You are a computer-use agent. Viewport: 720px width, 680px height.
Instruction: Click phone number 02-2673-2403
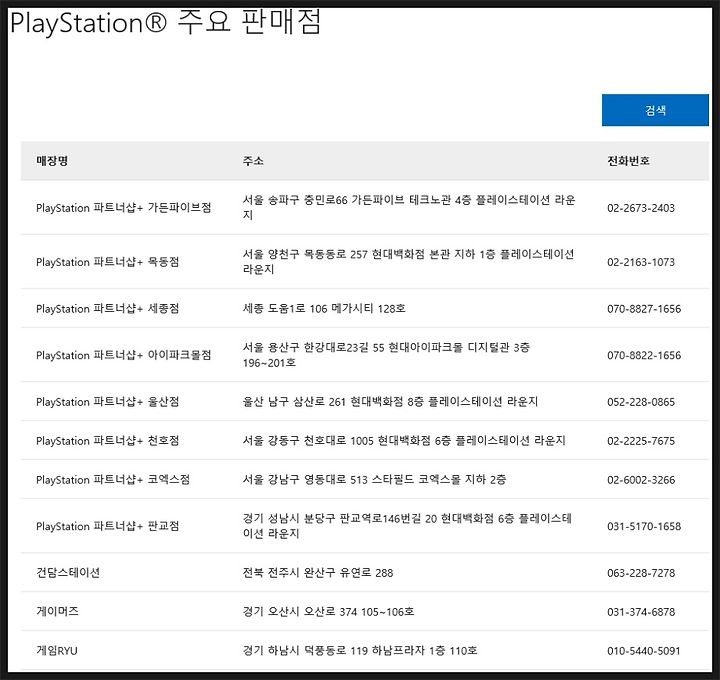point(641,208)
